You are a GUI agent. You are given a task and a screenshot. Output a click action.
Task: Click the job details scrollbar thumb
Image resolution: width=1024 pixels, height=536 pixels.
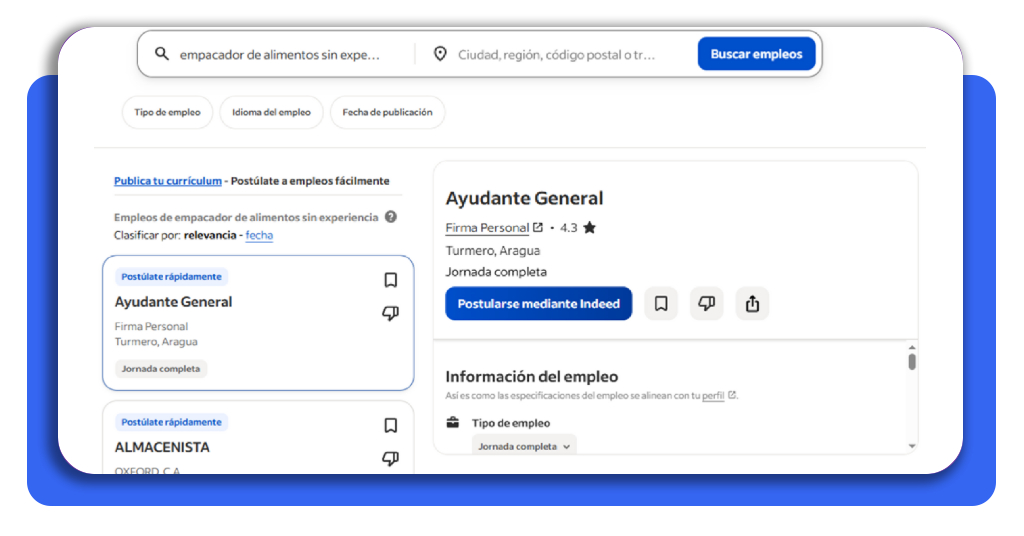[x=912, y=361]
